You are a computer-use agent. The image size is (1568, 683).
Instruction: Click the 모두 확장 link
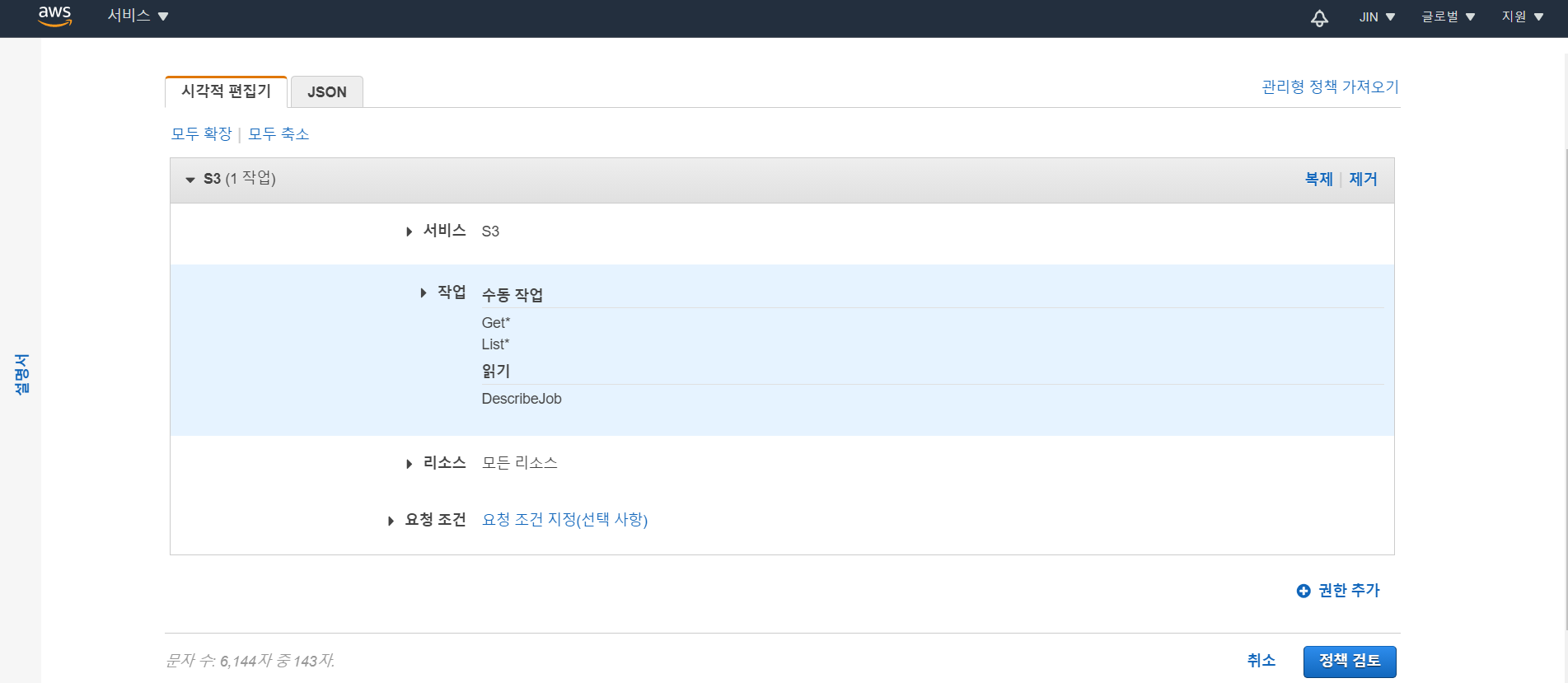point(201,134)
